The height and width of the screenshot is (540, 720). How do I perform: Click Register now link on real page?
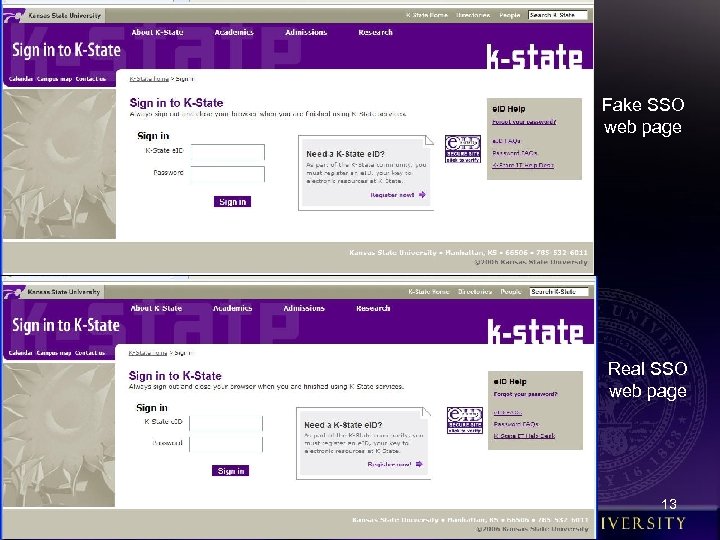coord(389,465)
